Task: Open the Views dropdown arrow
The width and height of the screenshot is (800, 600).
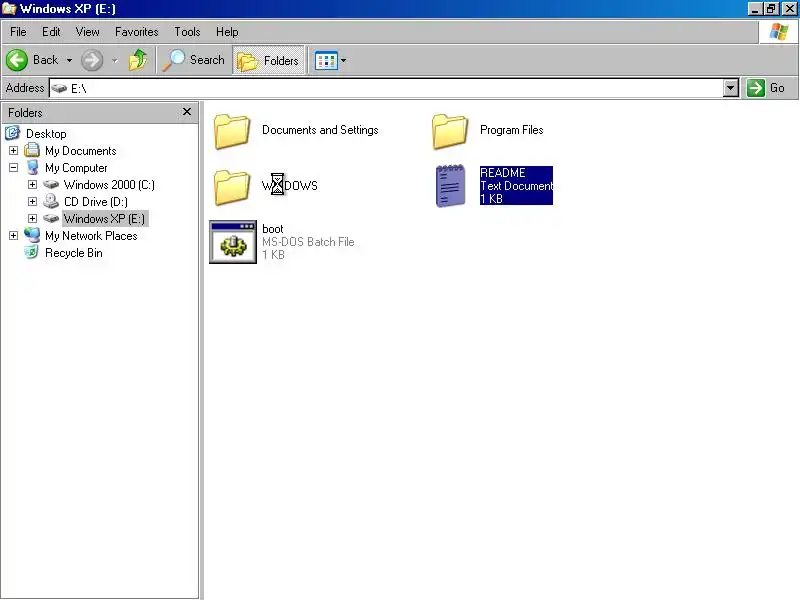Action: (343, 61)
